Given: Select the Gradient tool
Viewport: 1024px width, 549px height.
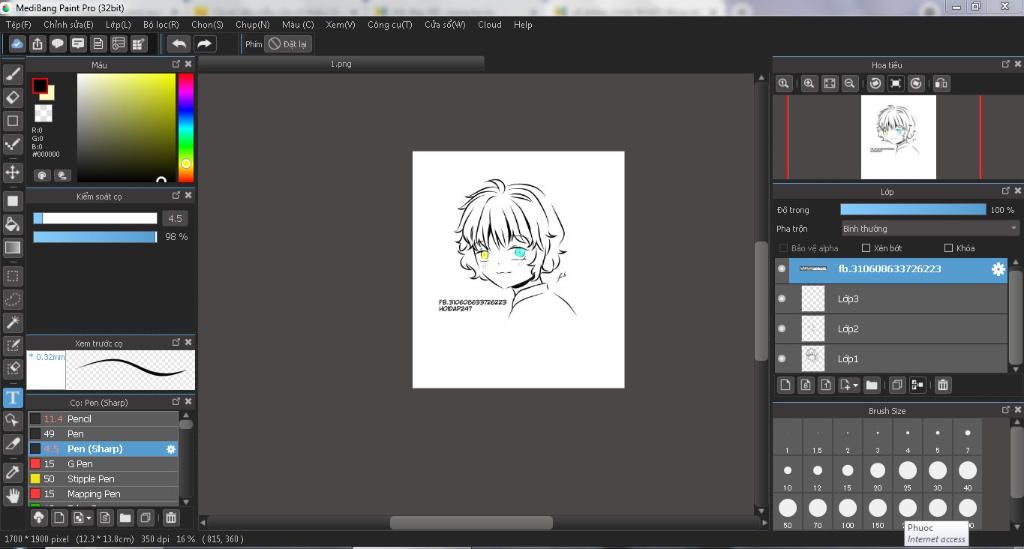Looking at the screenshot, I should pos(12,247).
